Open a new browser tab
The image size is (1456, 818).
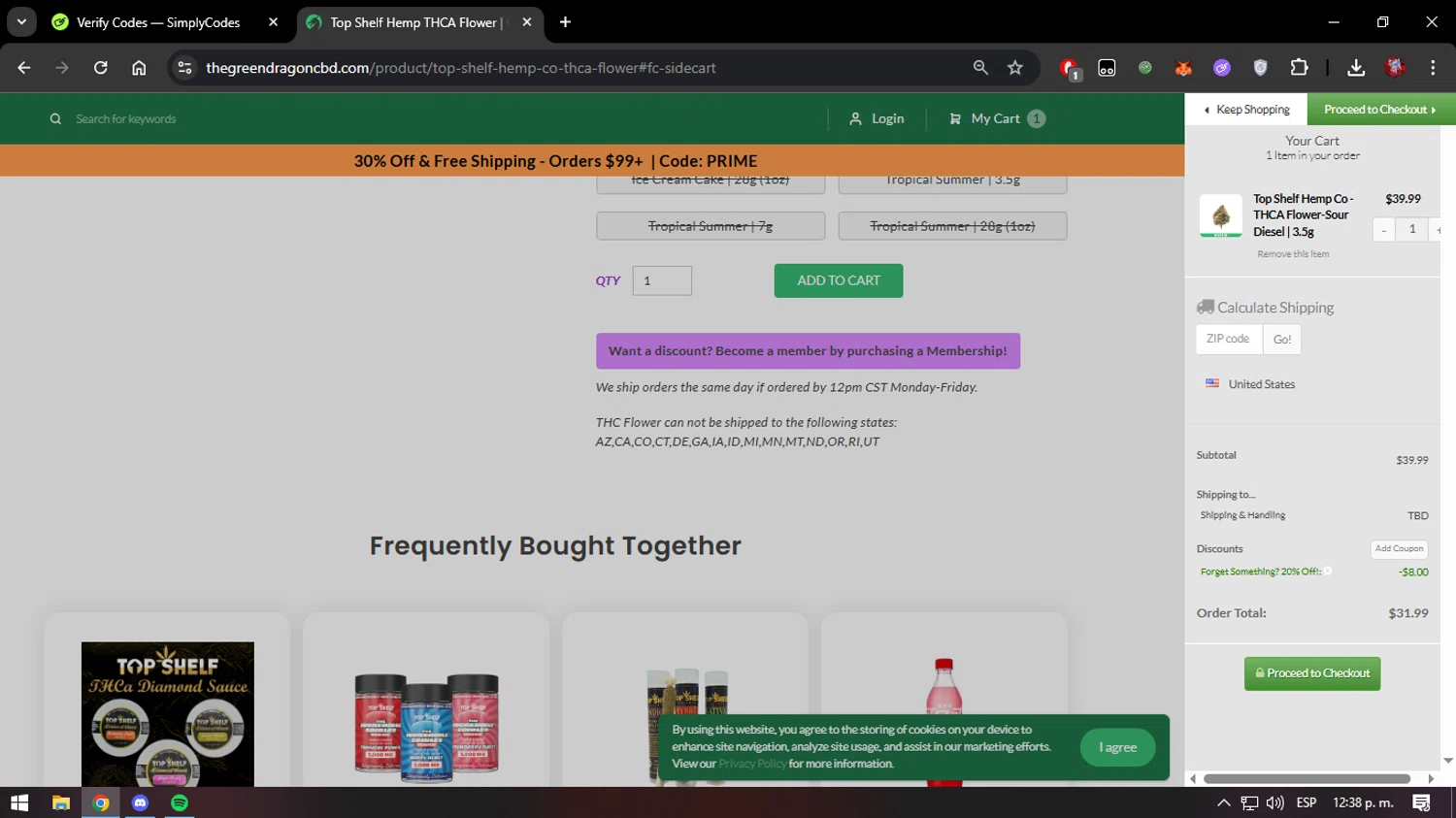pos(565,22)
